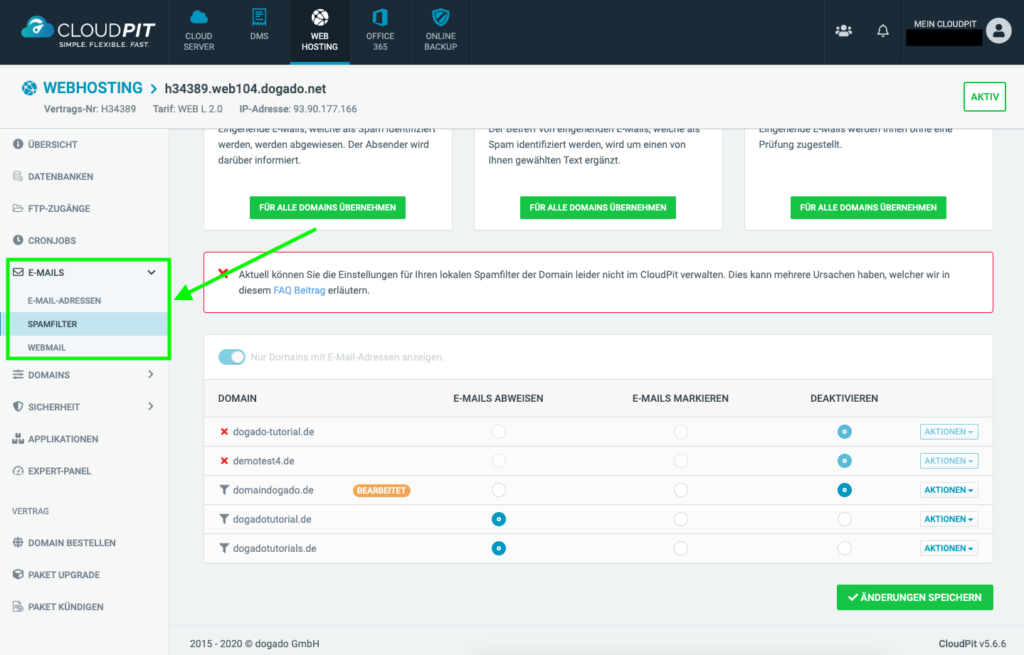Select 'E-Mails markieren' for dogadotutorial.de
The image size is (1024, 655).
point(680,519)
